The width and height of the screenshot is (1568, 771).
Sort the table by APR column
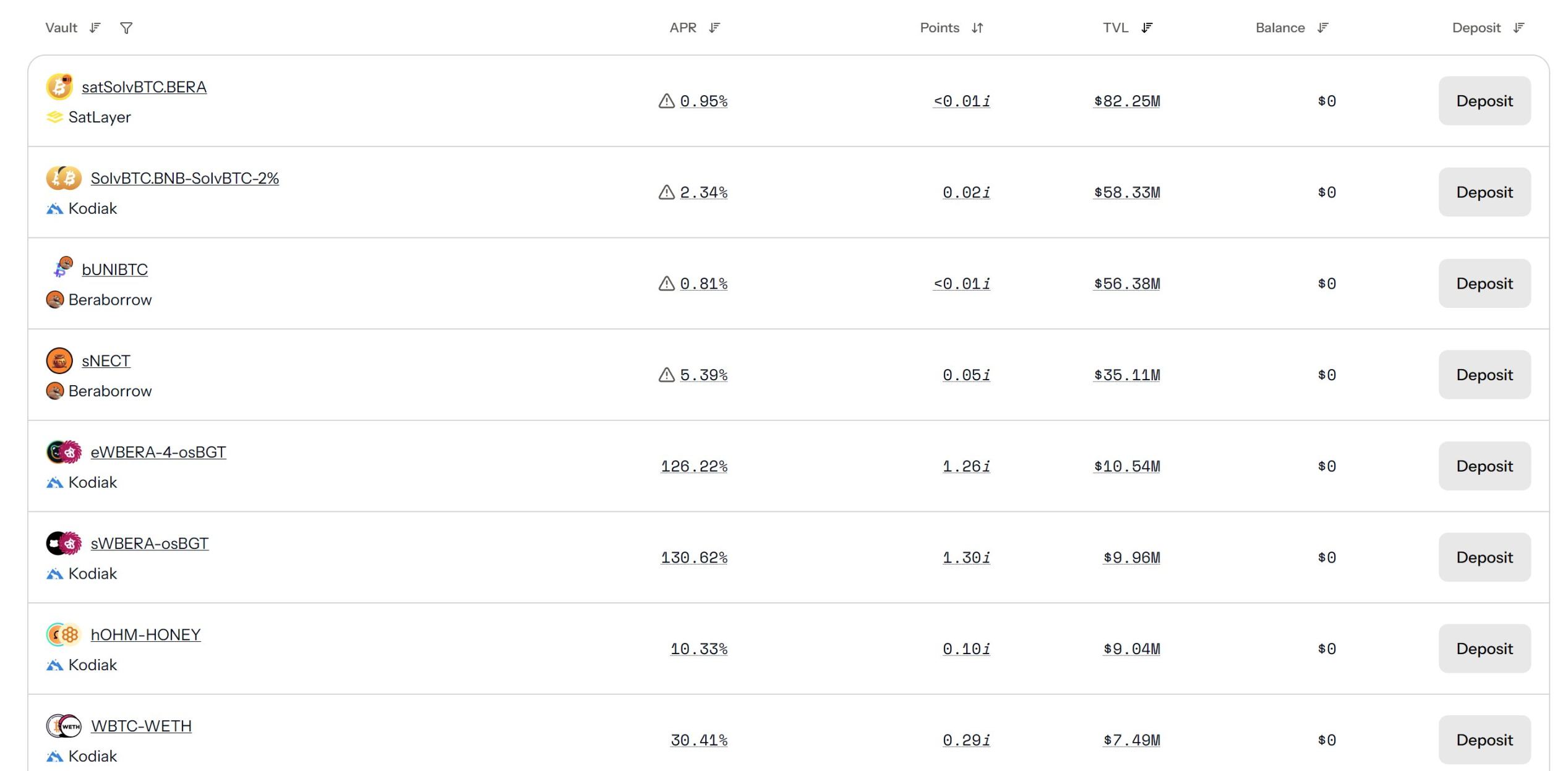point(714,28)
